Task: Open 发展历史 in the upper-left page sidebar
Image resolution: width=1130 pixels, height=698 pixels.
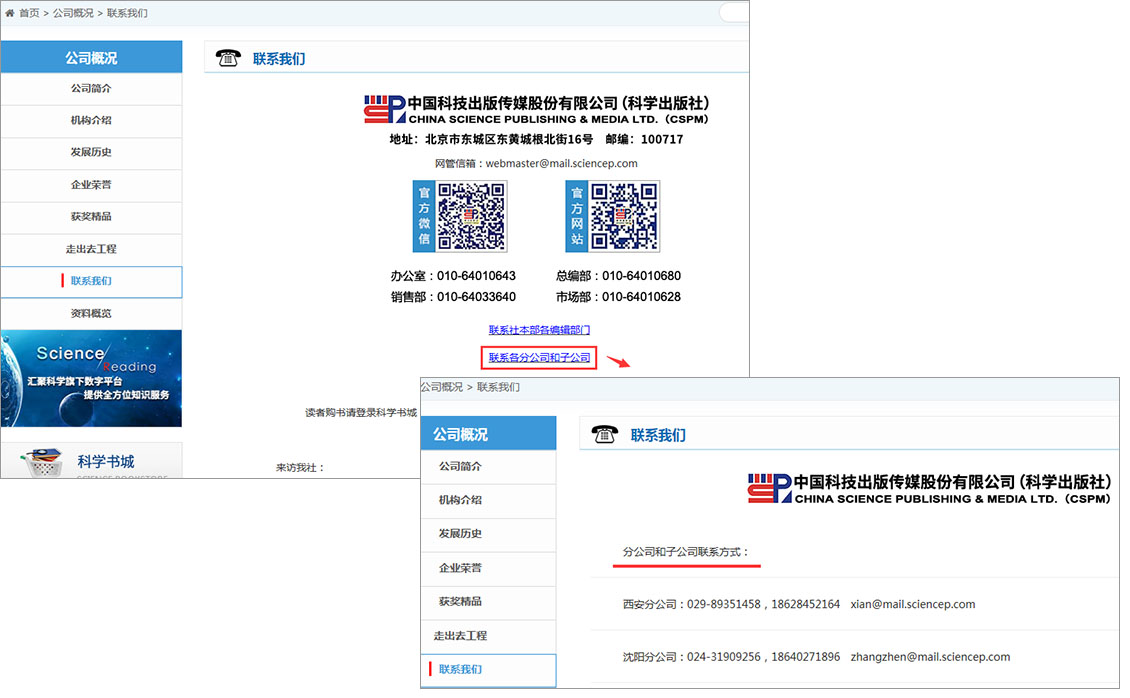Action: (x=92, y=153)
